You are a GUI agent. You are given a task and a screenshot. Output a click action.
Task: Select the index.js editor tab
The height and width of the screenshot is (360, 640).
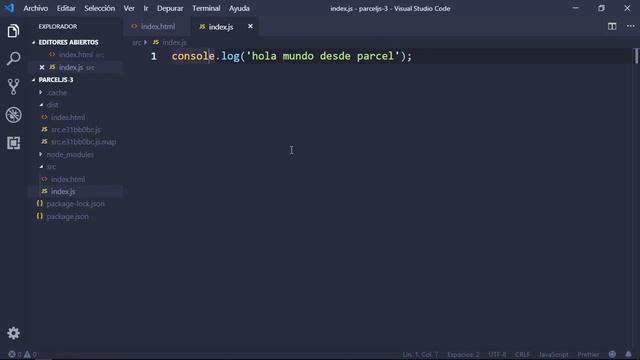click(x=220, y=27)
